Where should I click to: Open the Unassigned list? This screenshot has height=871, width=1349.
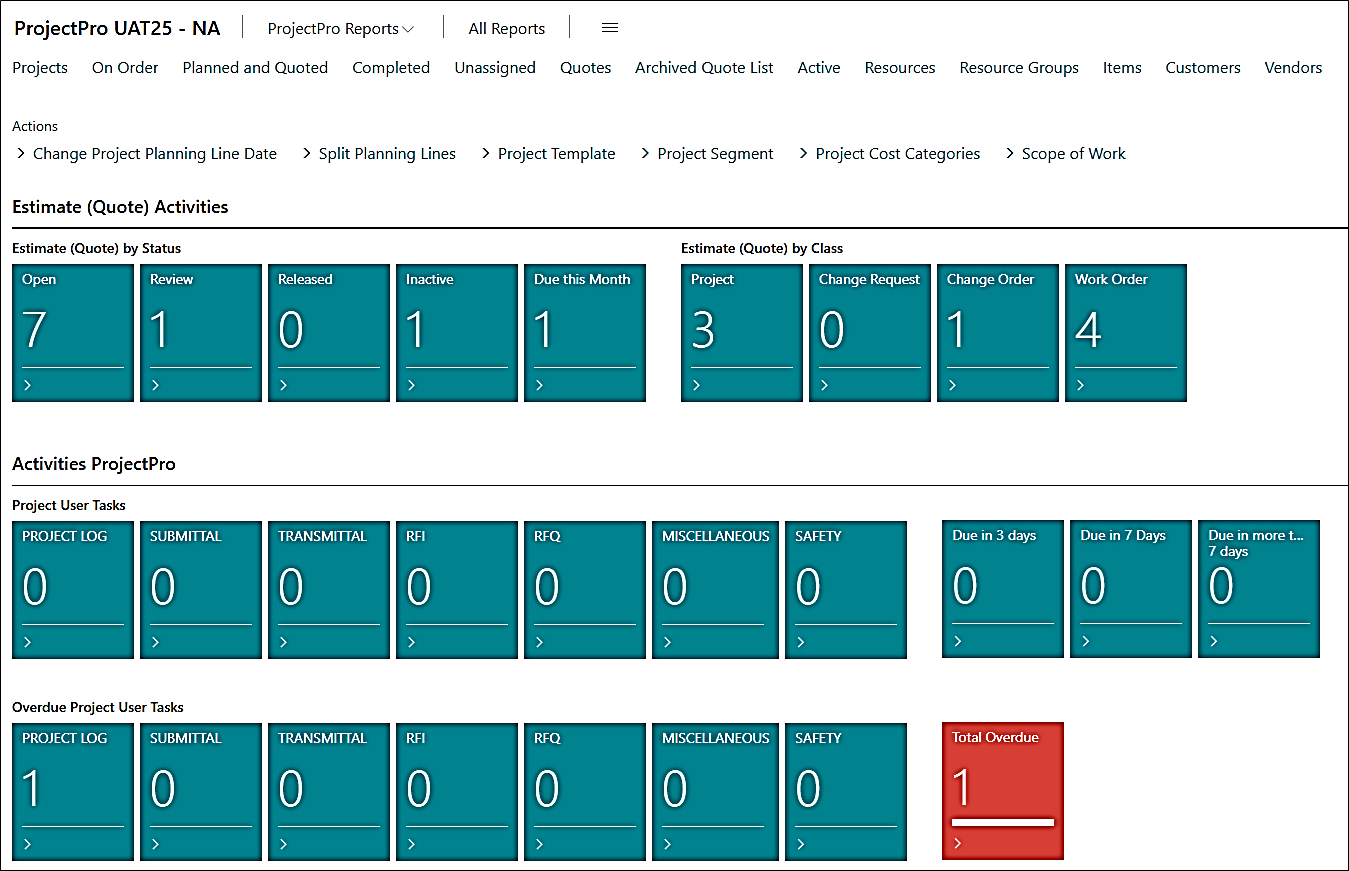495,68
